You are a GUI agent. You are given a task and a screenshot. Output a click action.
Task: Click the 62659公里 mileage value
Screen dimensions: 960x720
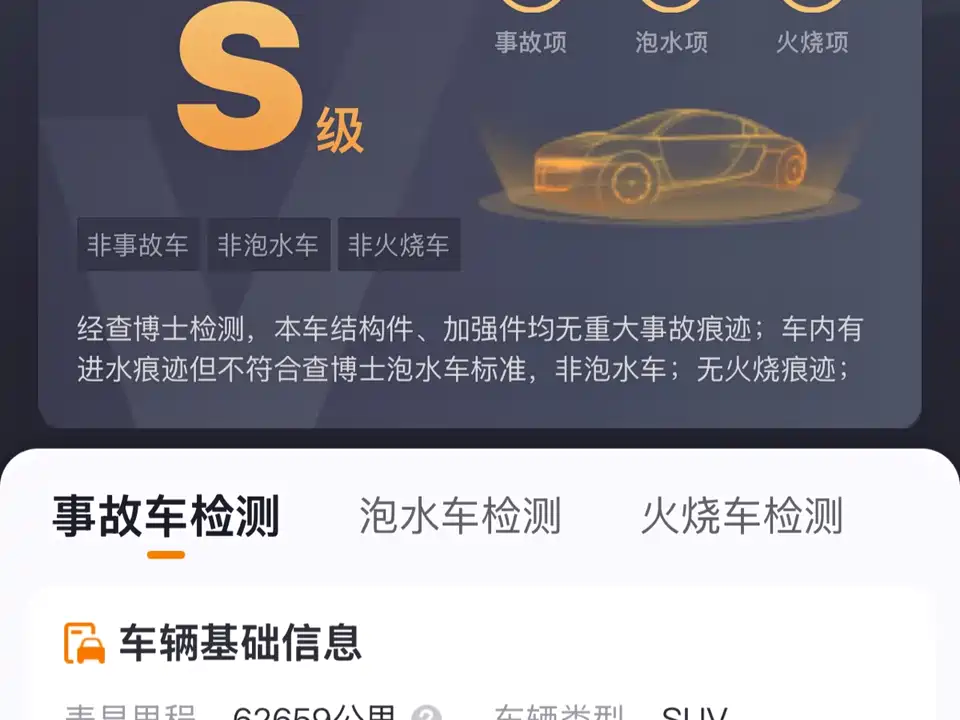click(313, 713)
